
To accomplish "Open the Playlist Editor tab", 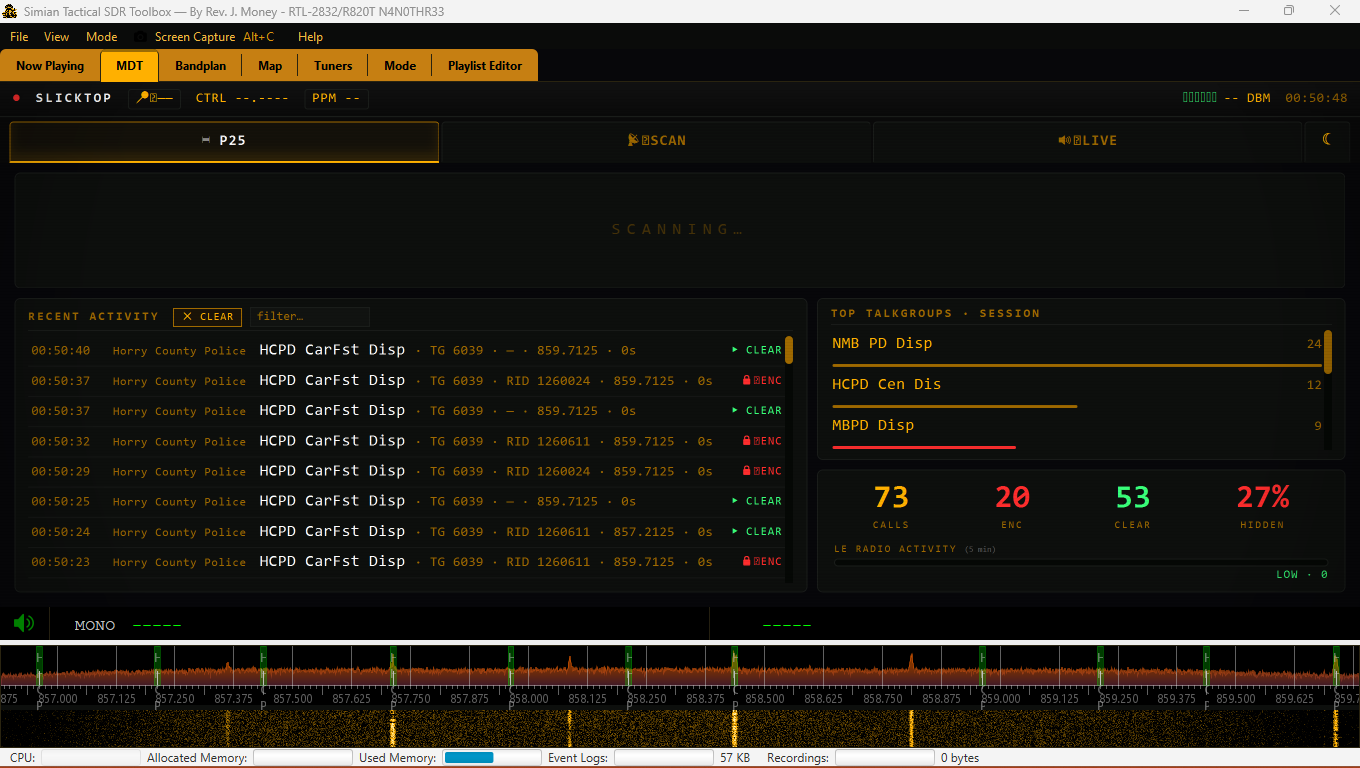I will [x=485, y=66].
